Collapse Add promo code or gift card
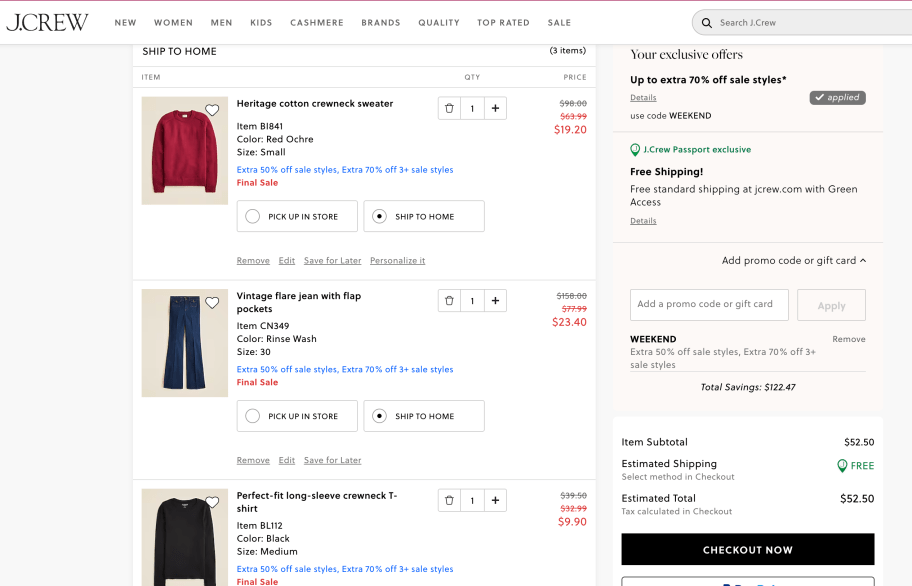This screenshot has width=912, height=586. coord(794,260)
